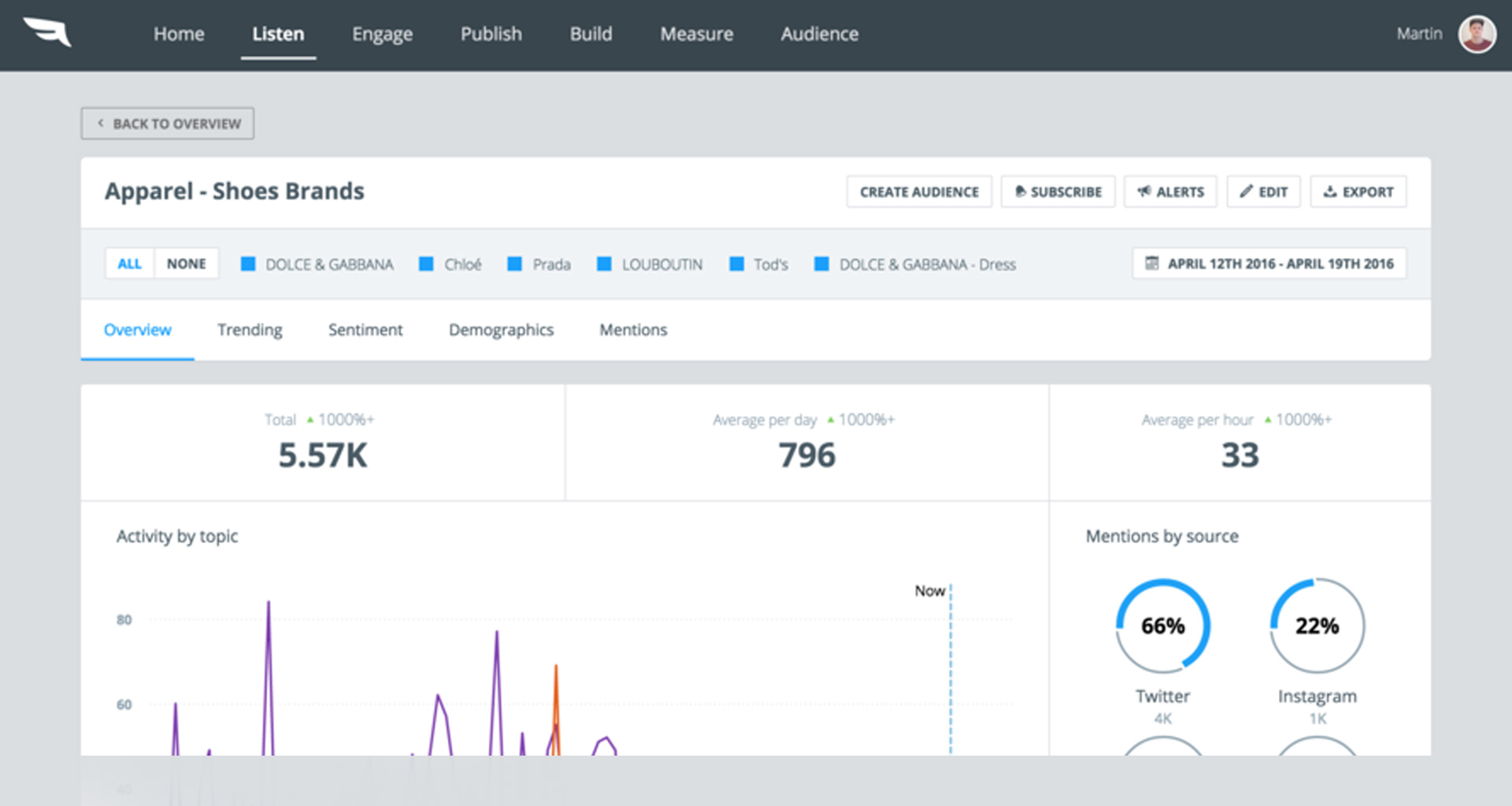Viewport: 1512px width, 806px height.
Task: Click the Average per hour 33 value
Action: pos(1240,455)
